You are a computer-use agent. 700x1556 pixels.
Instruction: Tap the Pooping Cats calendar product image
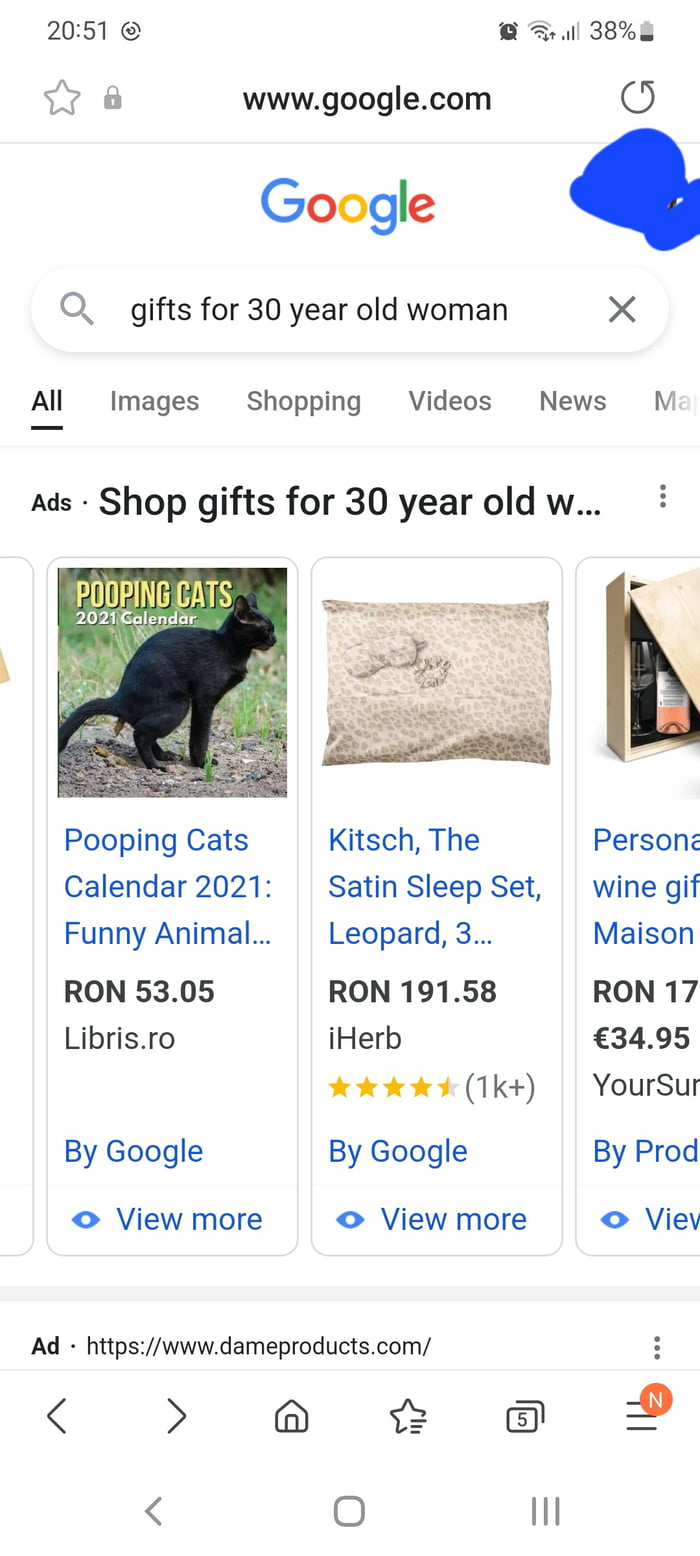tap(172, 682)
